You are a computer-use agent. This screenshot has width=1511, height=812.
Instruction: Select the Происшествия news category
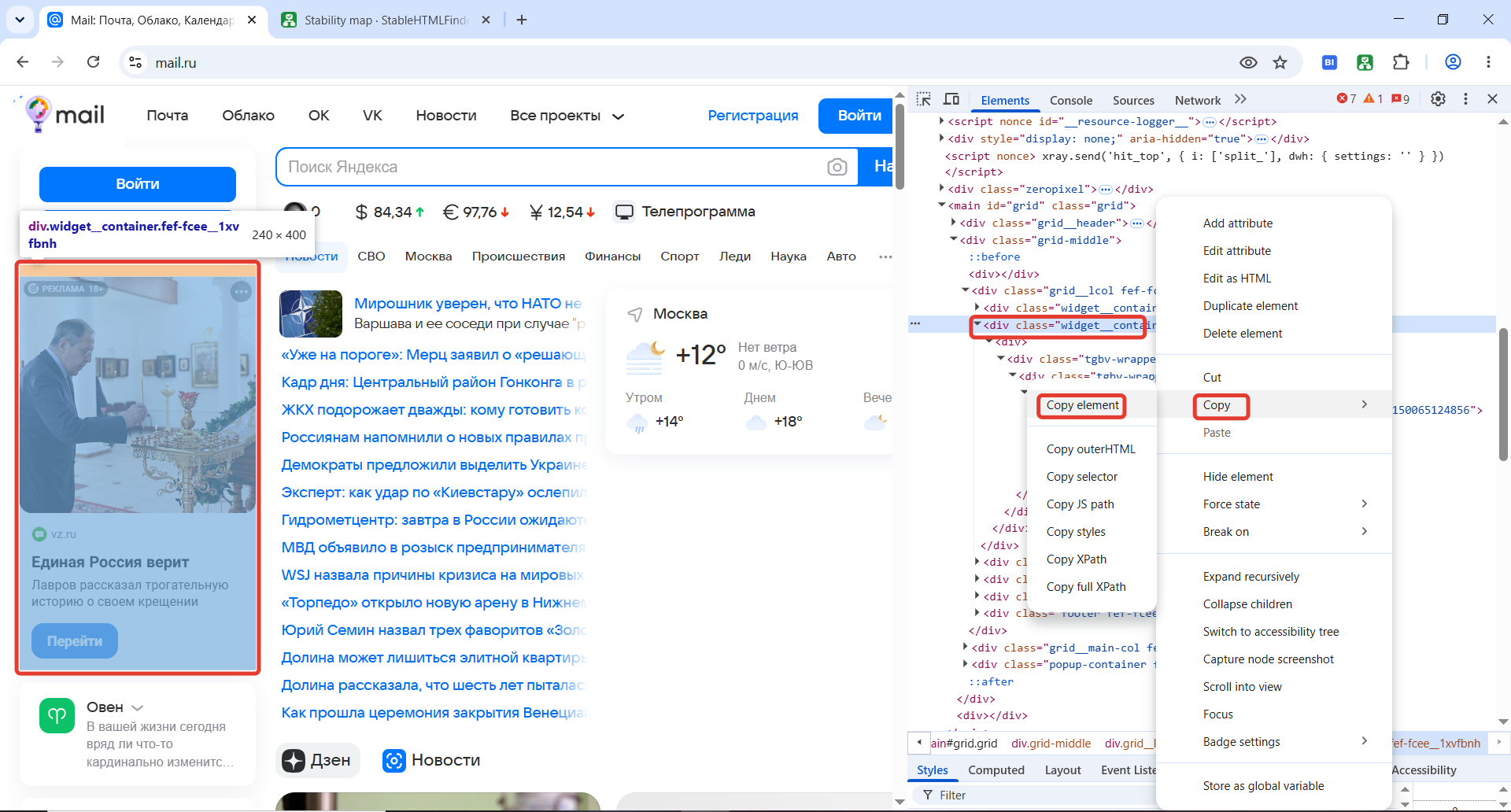click(519, 257)
